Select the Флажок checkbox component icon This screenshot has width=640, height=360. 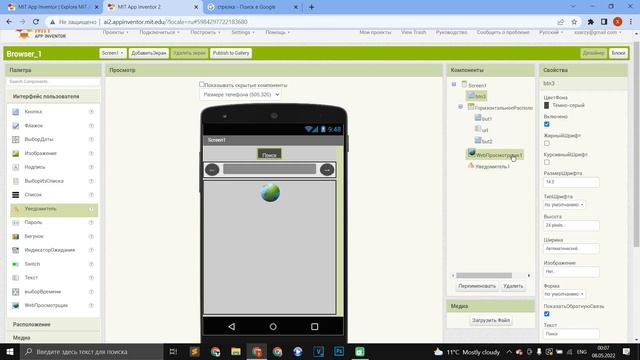[x=16, y=126]
